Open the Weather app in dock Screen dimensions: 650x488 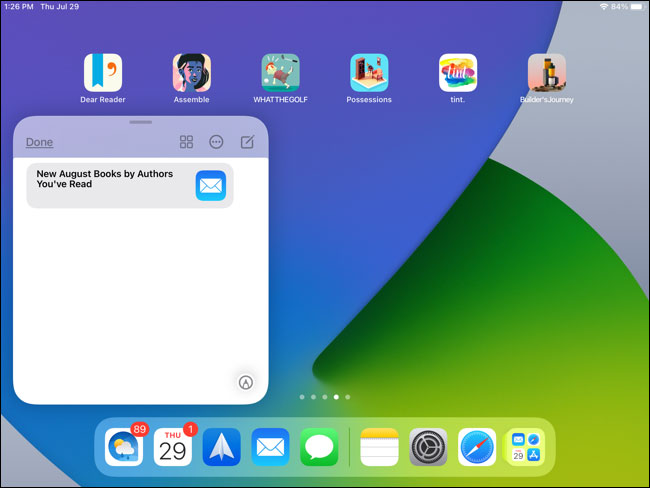(124, 447)
